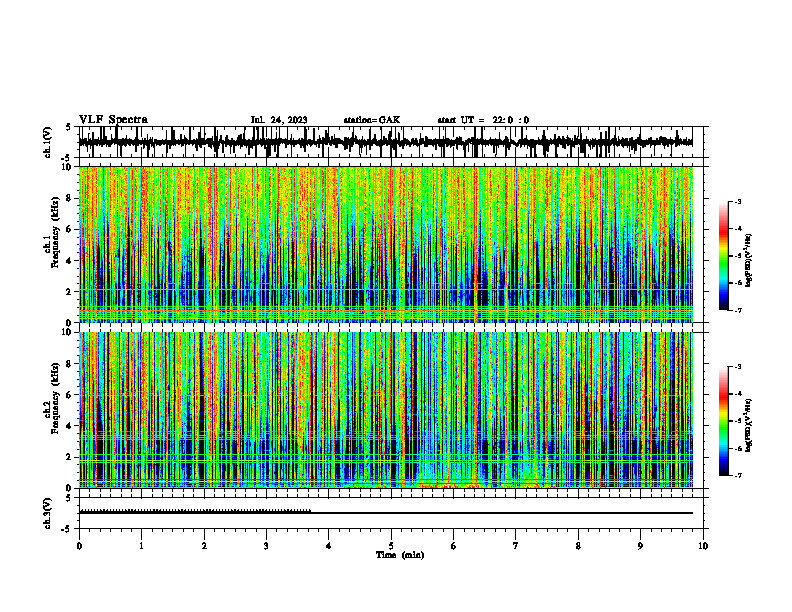Click the ch.1 voltage waveform panel
Screen dimensions: 792x612
click(x=390, y=142)
